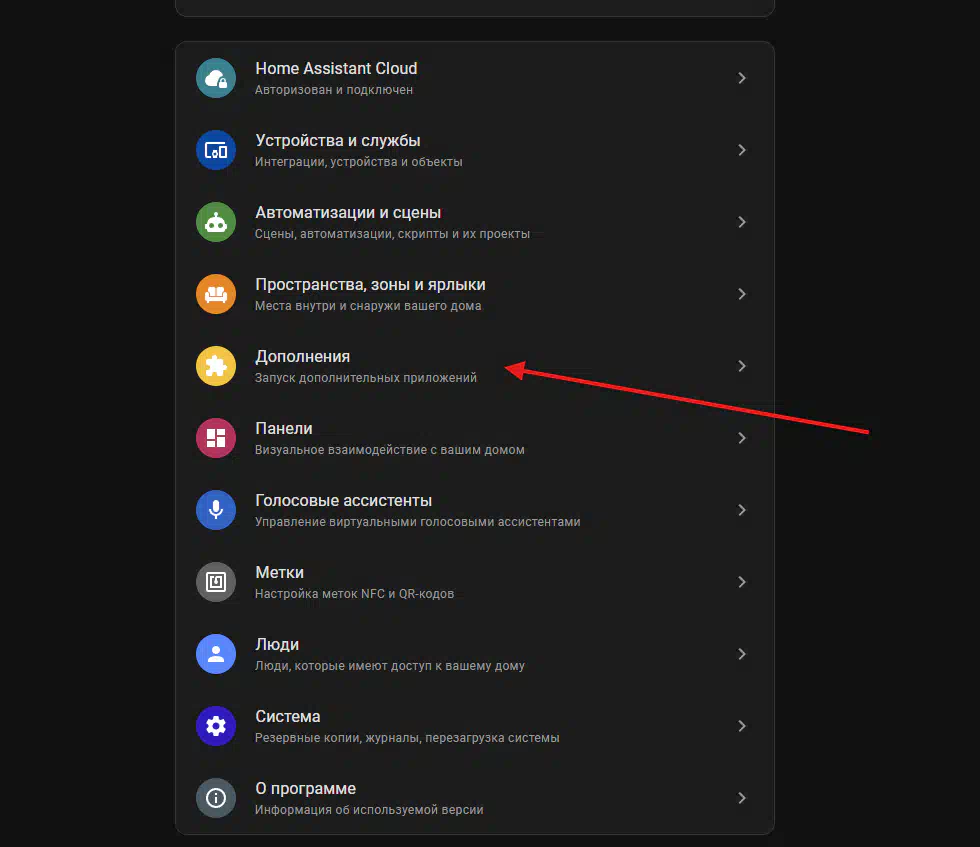Open the Метки entry

[x=279, y=573]
